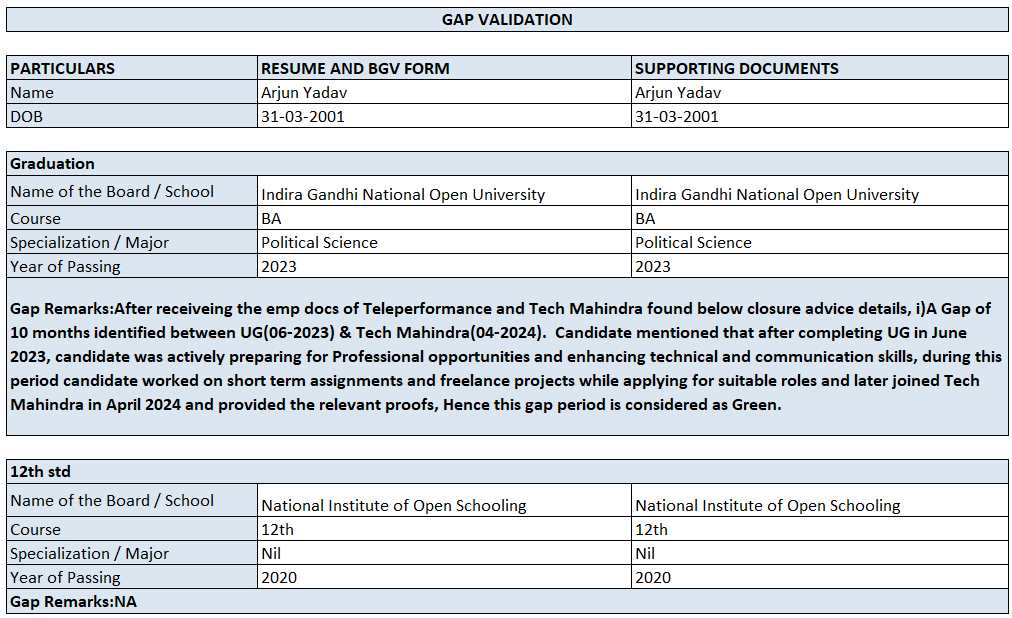Click the Graduation section header row
Screen dimensions: 1012x618
click(x=507, y=164)
